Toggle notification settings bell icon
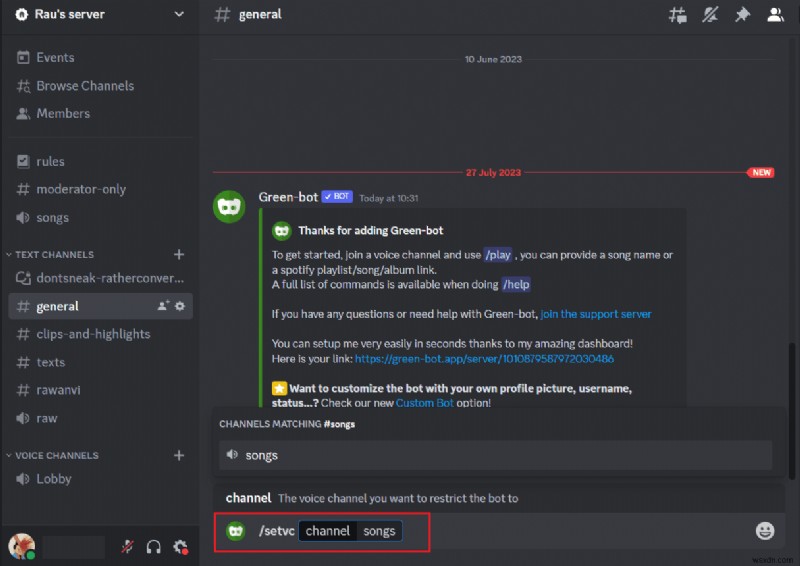The height and width of the screenshot is (566, 800). pos(710,15)
